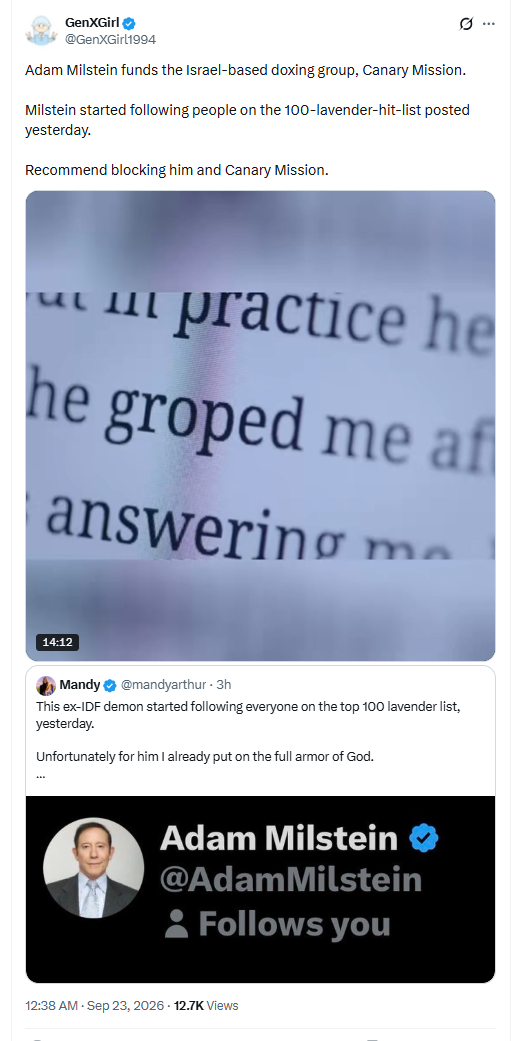Open Mandy's display name in quoted post
This screenshot has height=1041, width=516.
(80, 684)
